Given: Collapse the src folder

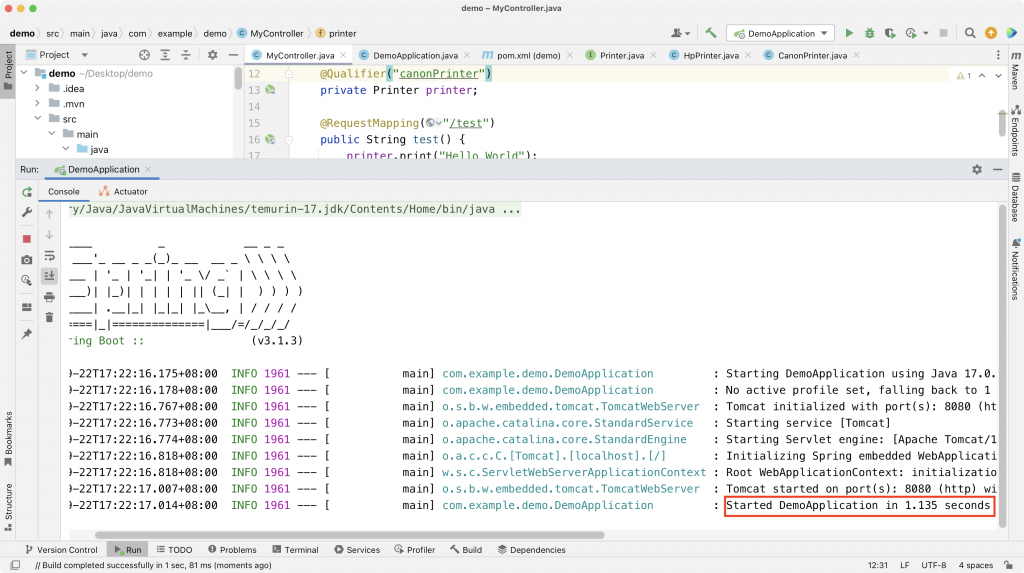Looking at the screenshot, I should click(38, 118).
